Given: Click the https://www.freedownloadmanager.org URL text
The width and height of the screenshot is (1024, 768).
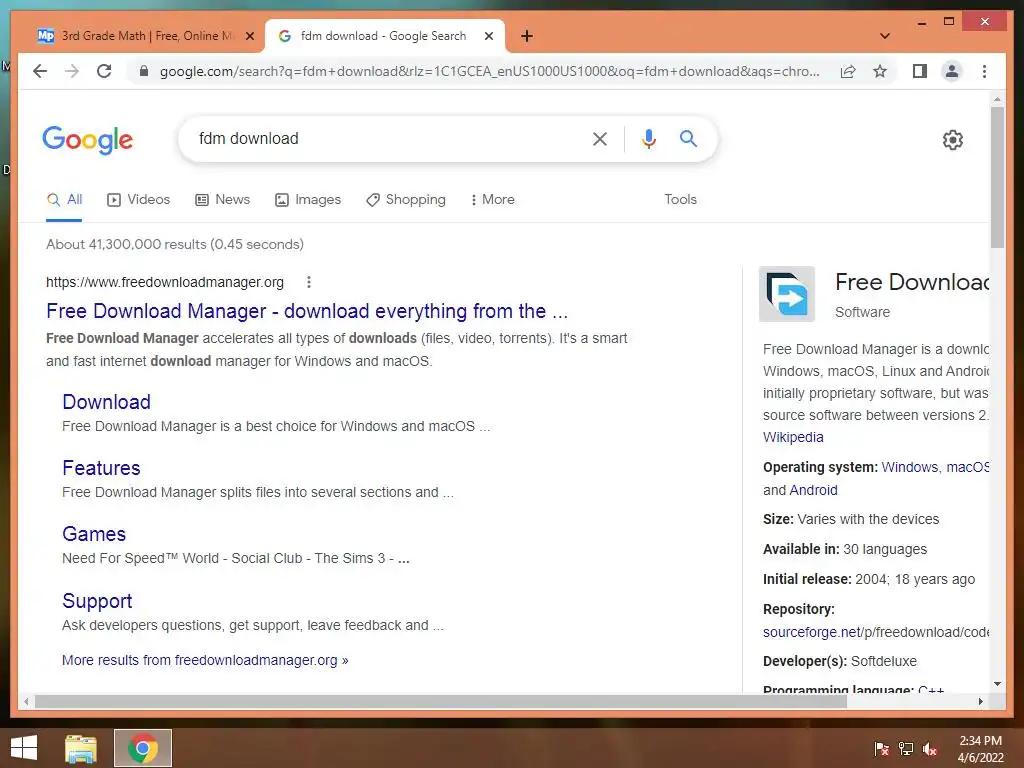Looking at the screenshot, I should tap(165, 282).
